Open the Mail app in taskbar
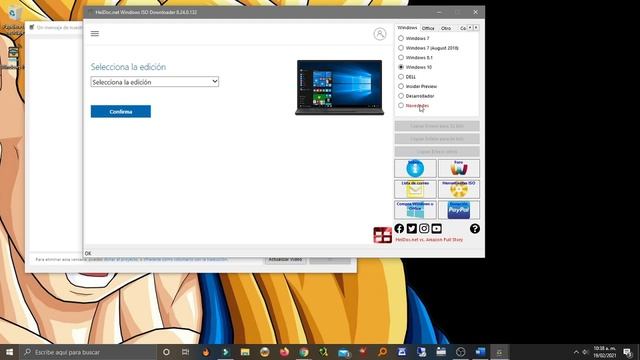640x360 pixels. click(x=344, y=352)
